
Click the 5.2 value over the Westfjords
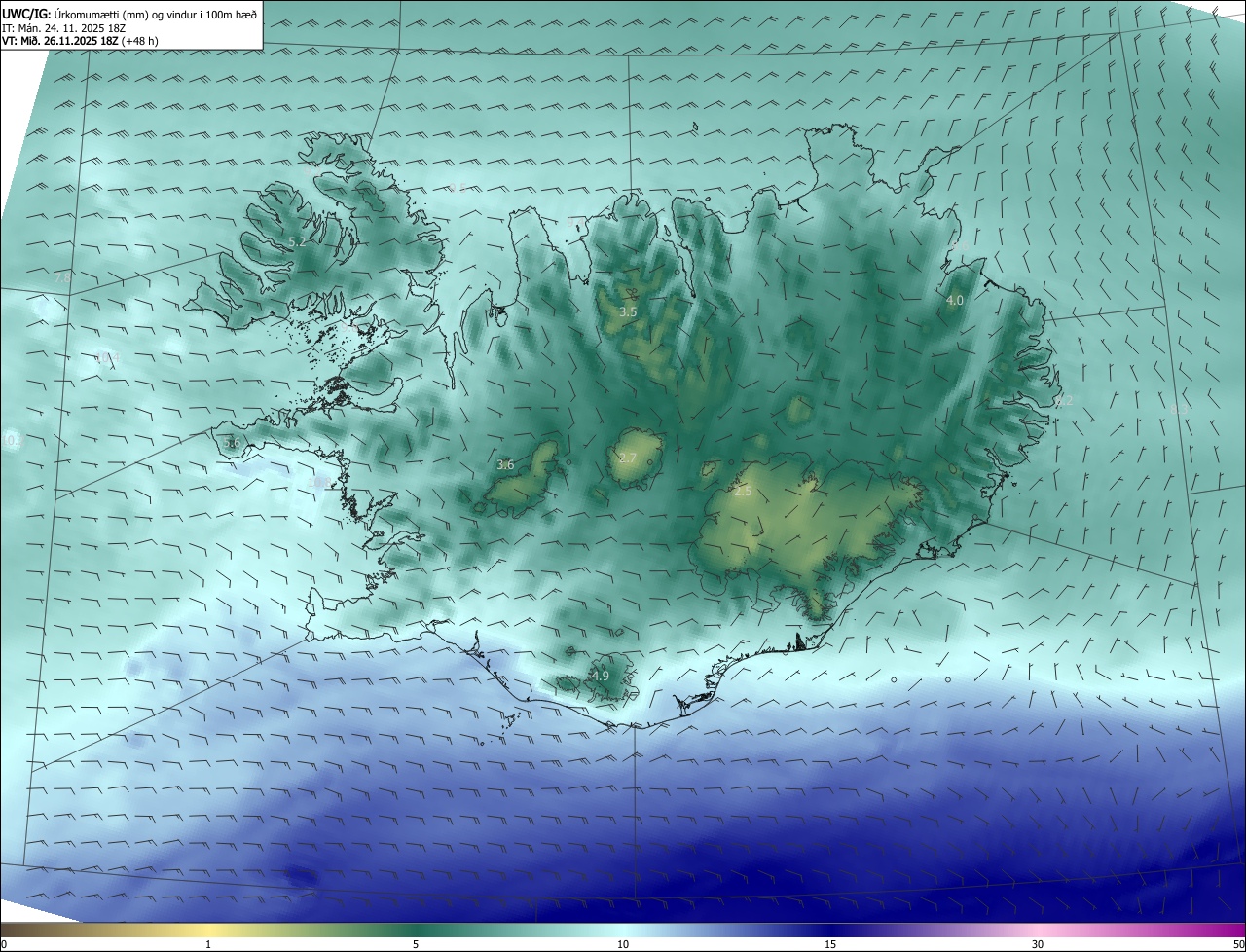tap(298, 241)
